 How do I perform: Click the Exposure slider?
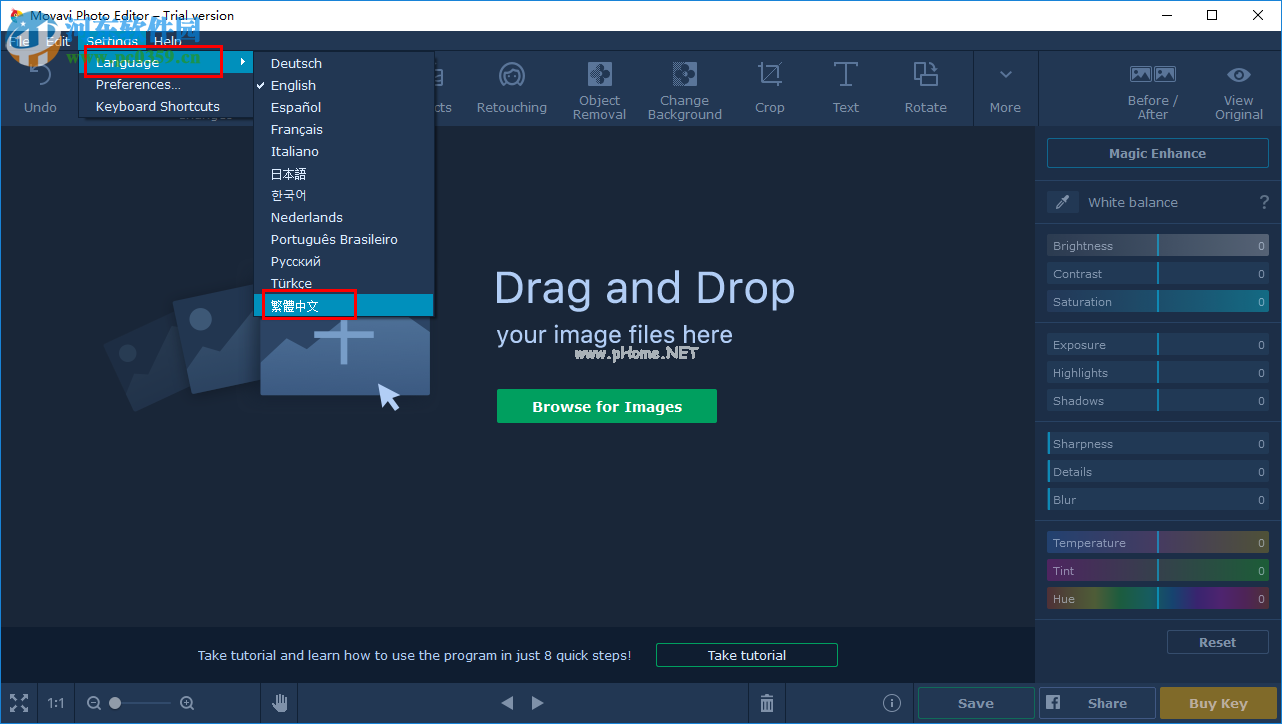point(1158,344)
